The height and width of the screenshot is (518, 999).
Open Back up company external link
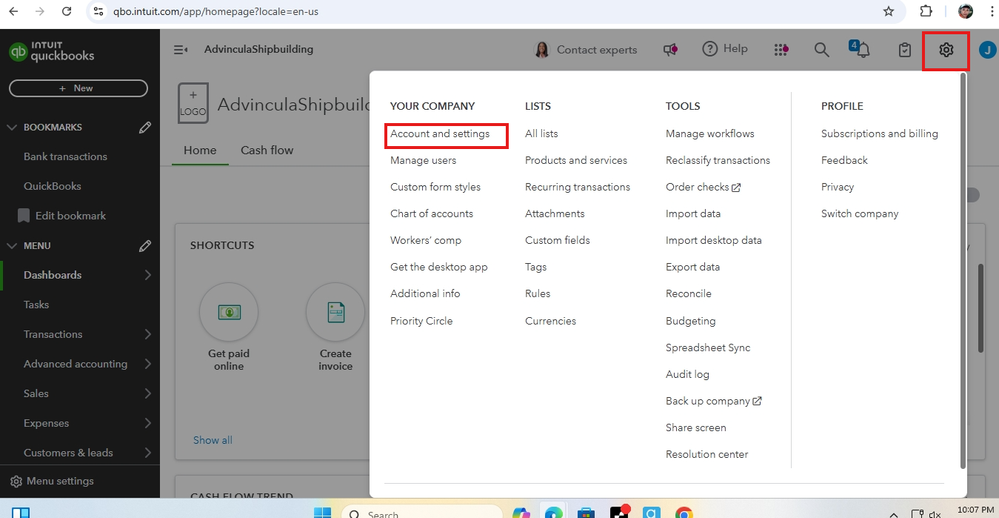(x=714, y=401)
